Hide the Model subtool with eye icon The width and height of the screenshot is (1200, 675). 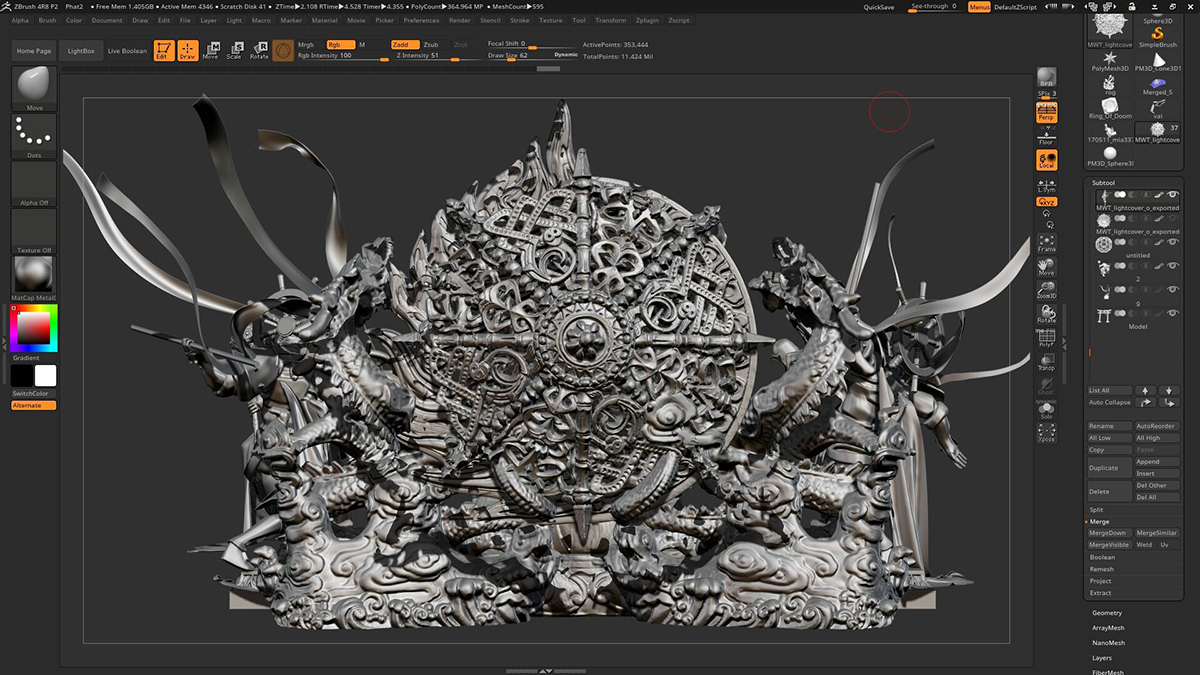[1175, 315]
